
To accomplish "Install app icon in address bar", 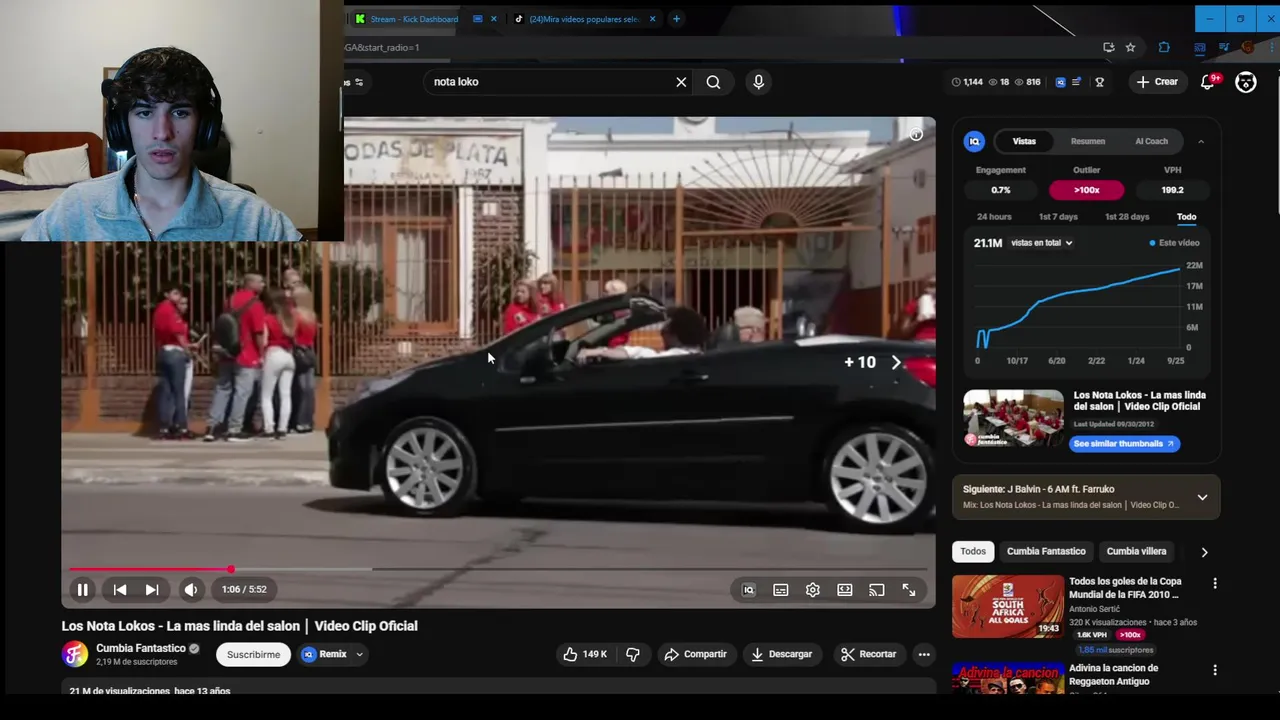I will pyautogui.click(x=1108, y=47).
